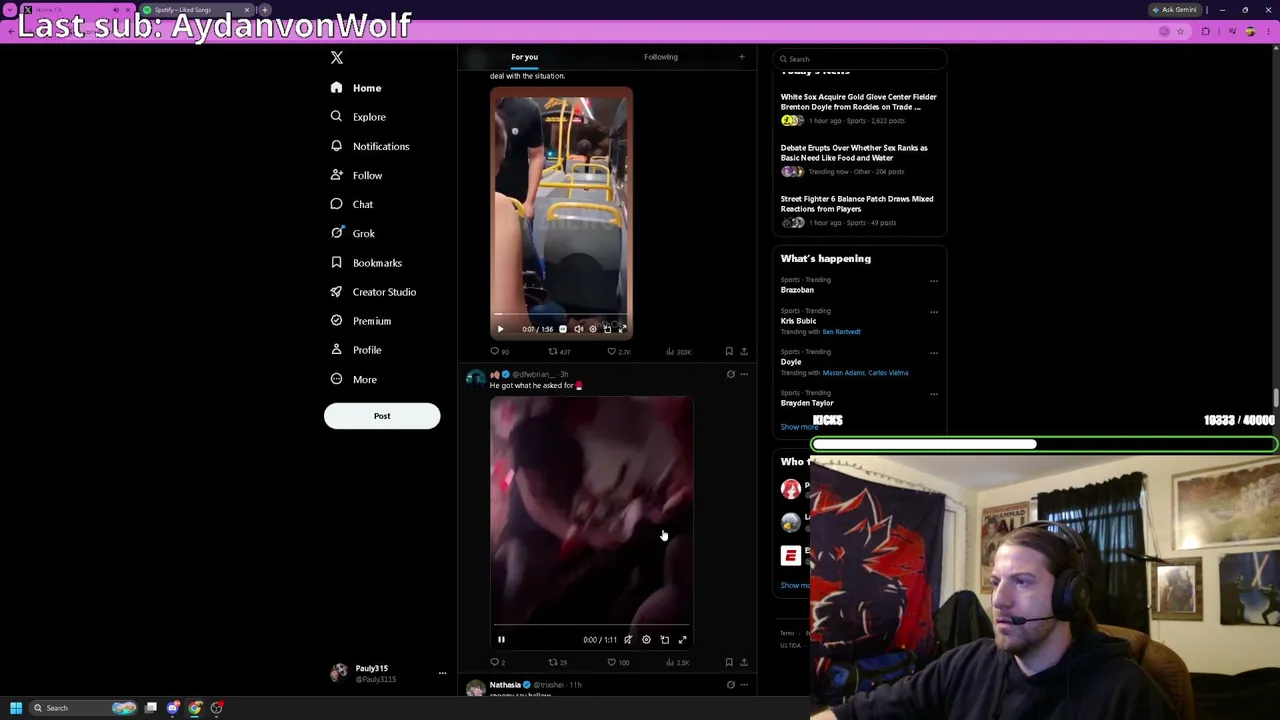Seek on the 1:11 video progress bar
Image resolution: width=1280 pixels, height=720 pixels.
point(591,625)
